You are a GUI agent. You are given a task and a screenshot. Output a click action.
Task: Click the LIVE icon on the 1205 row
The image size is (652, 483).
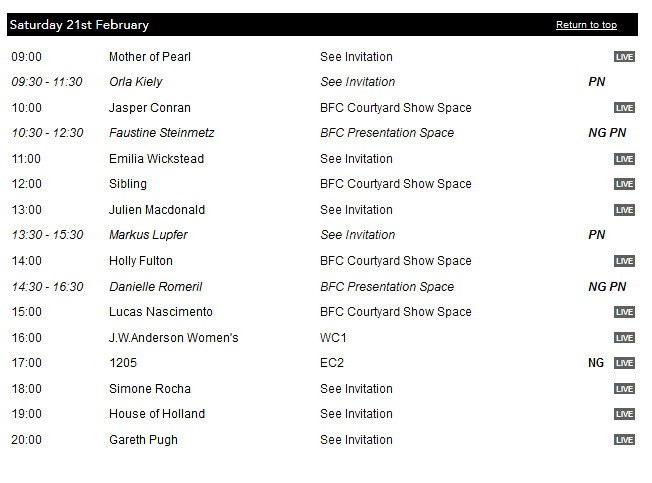point(624,363)
